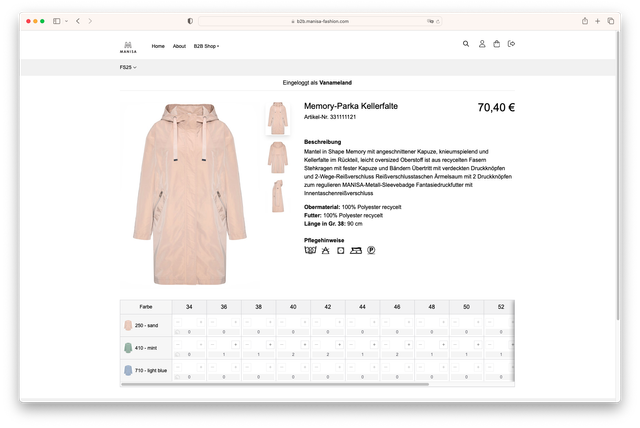Click the privacy shield icon in Safari

click(x=190, y=20)
